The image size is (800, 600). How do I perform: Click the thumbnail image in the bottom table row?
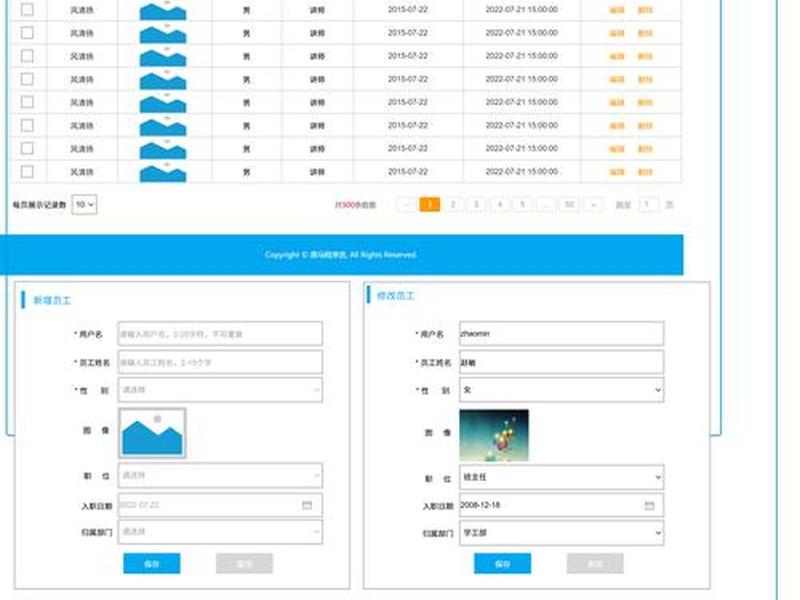[163, 172]
